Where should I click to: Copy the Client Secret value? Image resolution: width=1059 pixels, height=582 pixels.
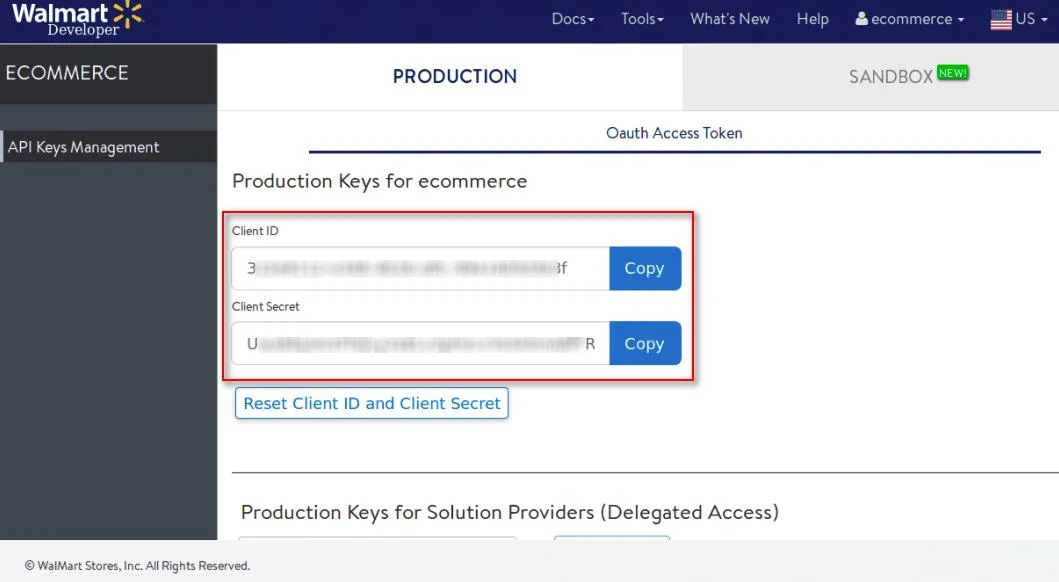tap(645, 343)
